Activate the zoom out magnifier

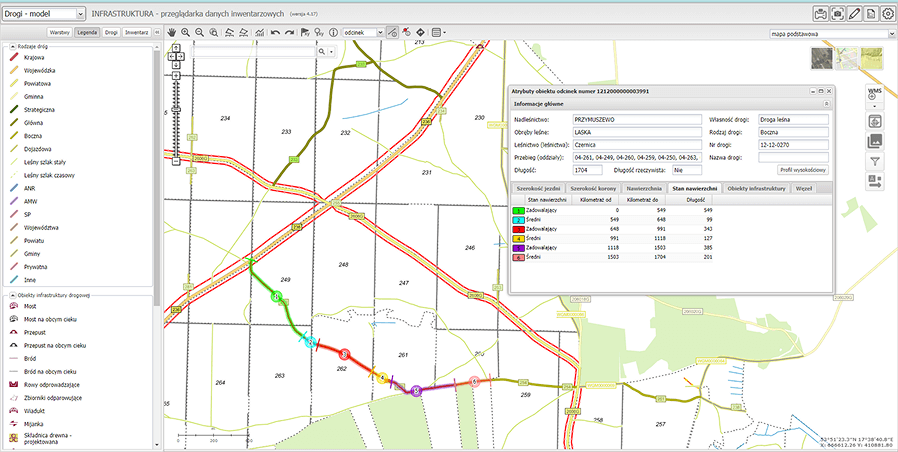(200, 32)
